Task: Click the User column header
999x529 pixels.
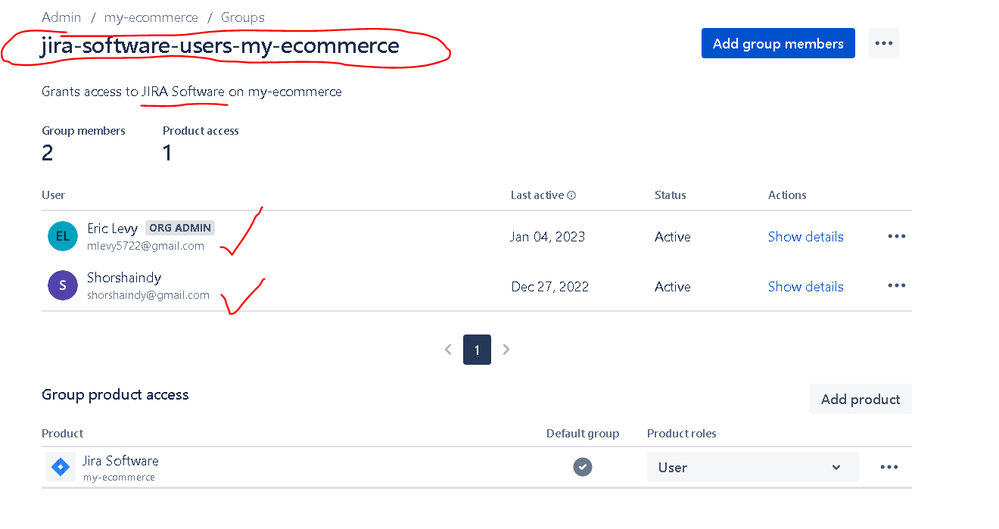Action: (x=53, y=195)
